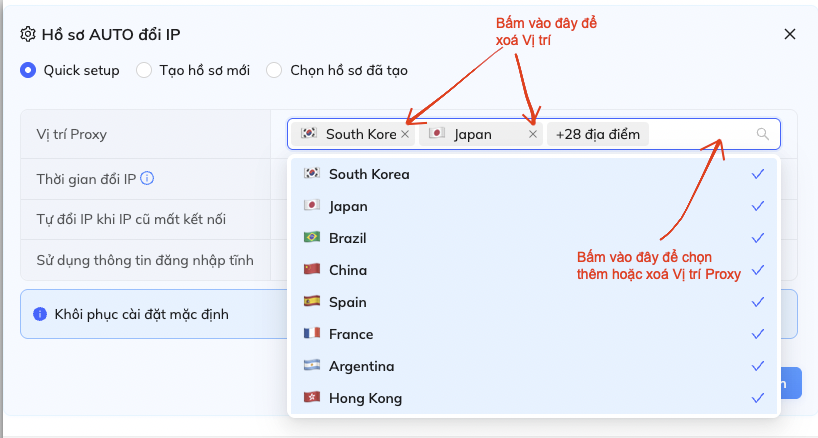Close the Hồ sơ AUTO đổi IP dialog

pyautogui.click(x=789, y=34)
